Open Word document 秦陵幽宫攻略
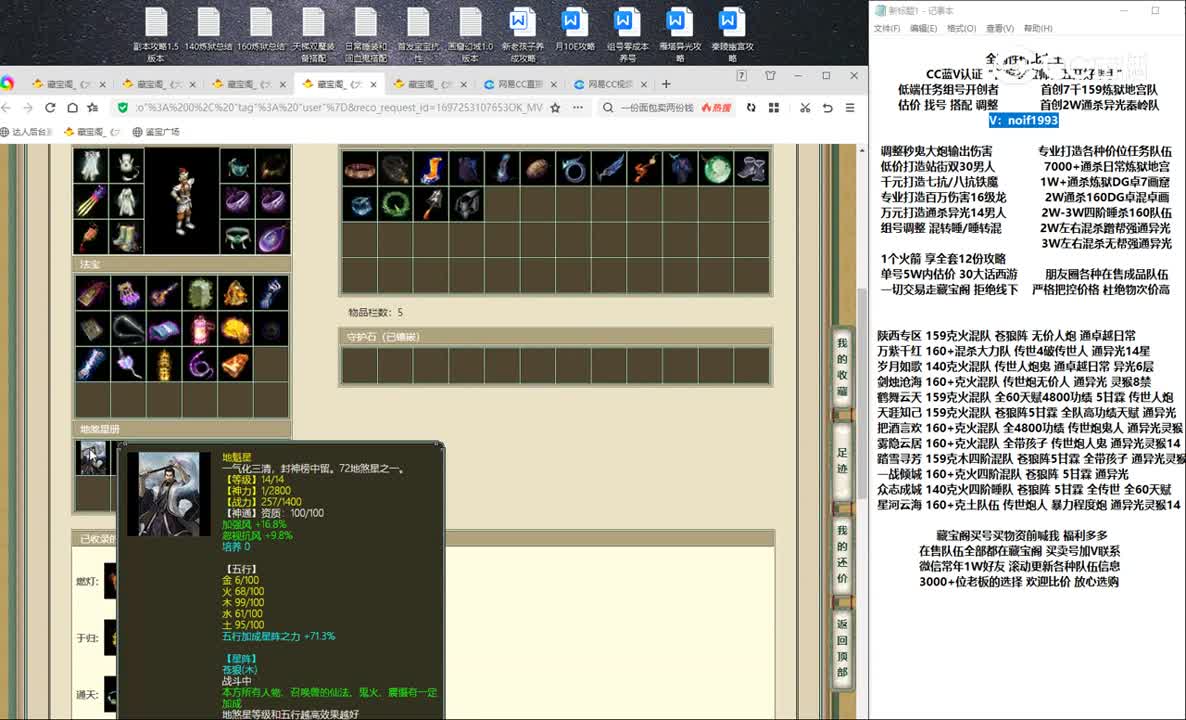 731,34
